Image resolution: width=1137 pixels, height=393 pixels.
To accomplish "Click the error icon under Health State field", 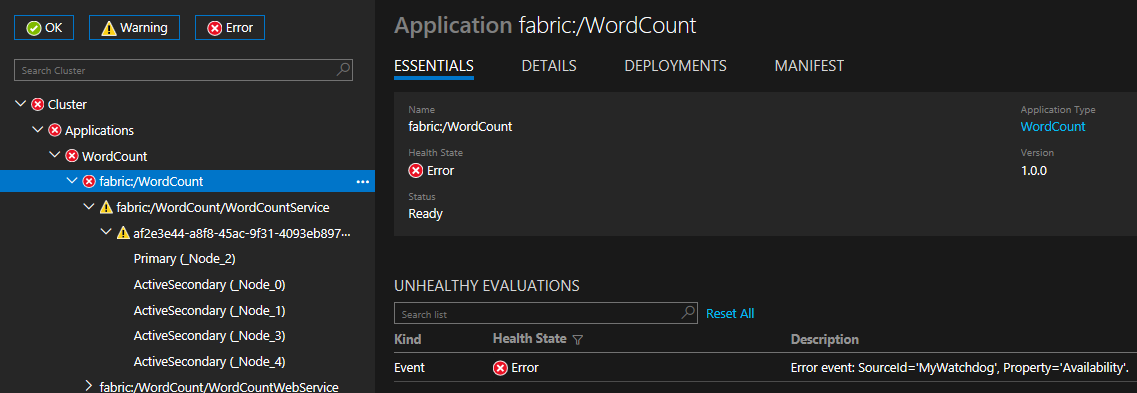I will click(415, 170).
